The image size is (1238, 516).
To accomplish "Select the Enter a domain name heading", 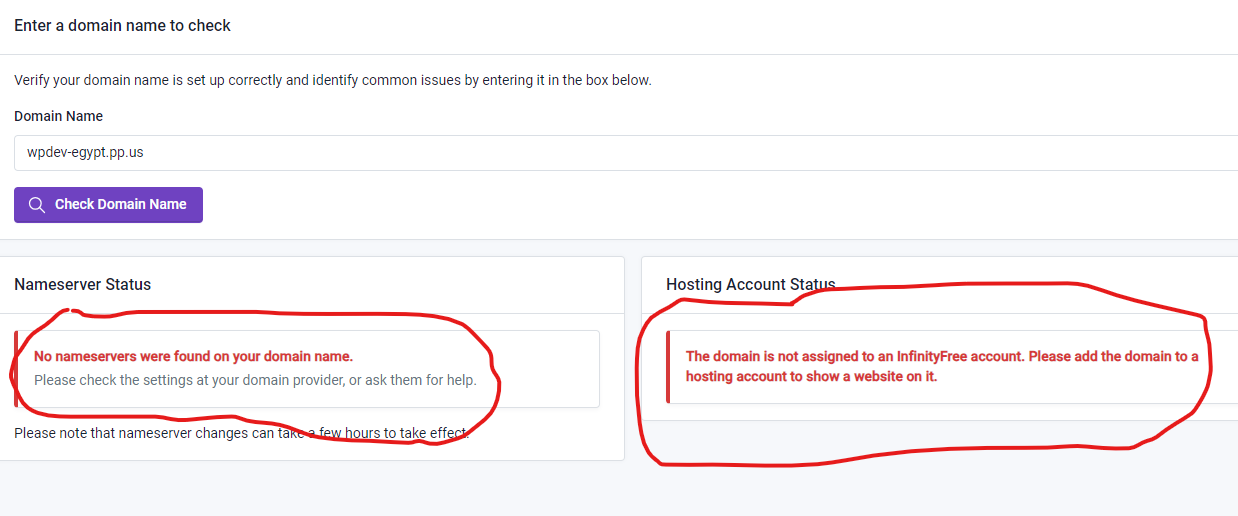I will 122,25.
